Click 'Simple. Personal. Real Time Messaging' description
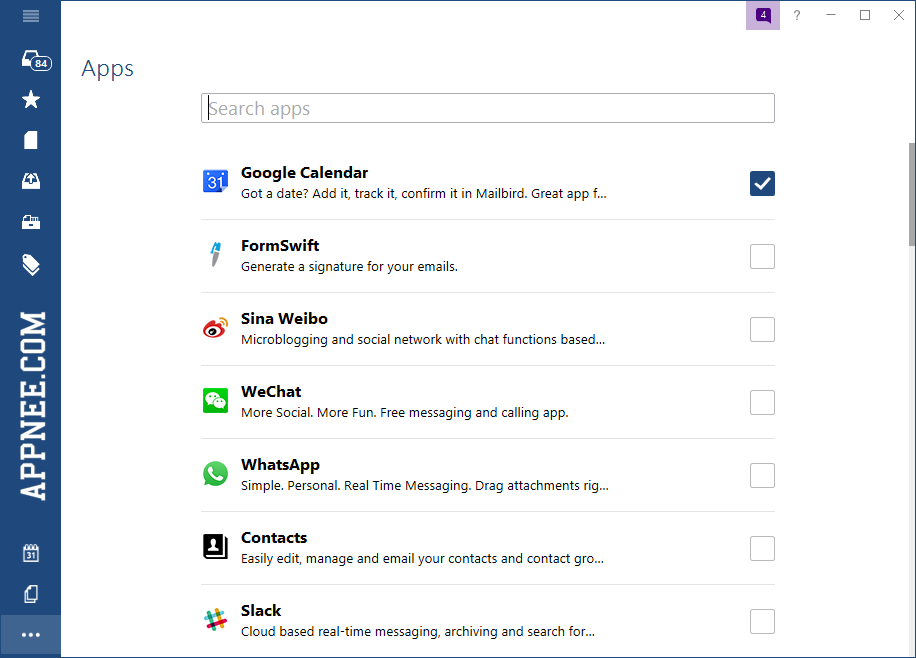Image resolution: width=916 pixels, height=658 pixels. tap(425, 486)
